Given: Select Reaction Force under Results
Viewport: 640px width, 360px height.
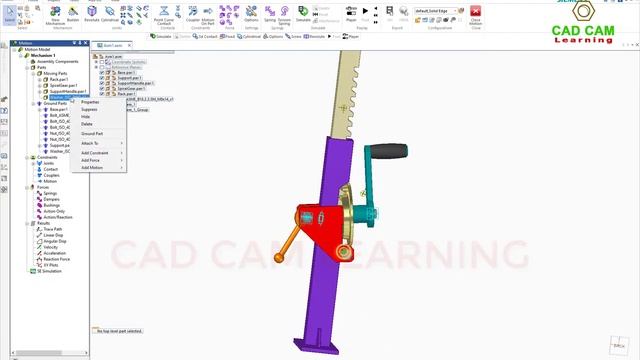Looking at the screenshot, I should point(57,259).
